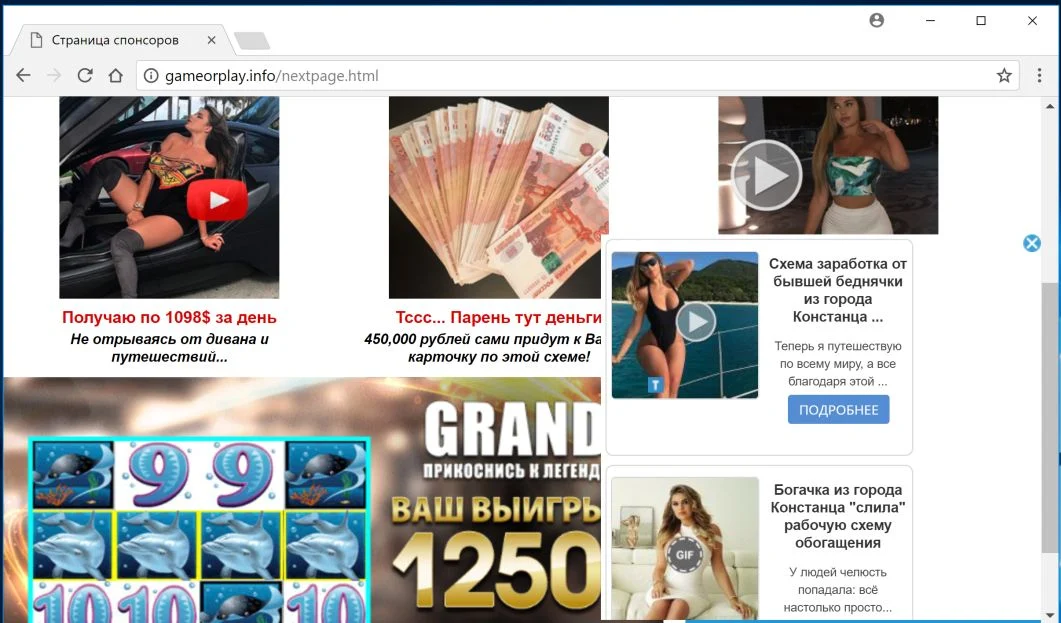The height and width of the screenshot is (623, 1061).
Task: Open a new browser tab
Action: [252, 41]
